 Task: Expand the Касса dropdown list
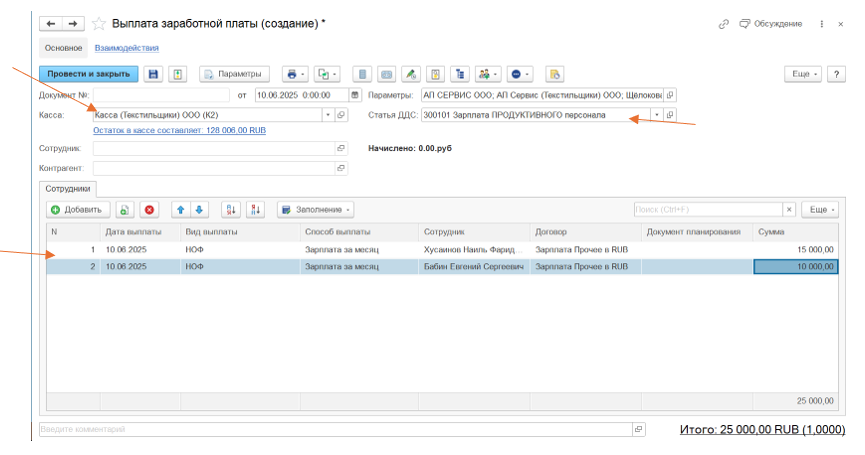pyautogui.click(x=327, y=115)
